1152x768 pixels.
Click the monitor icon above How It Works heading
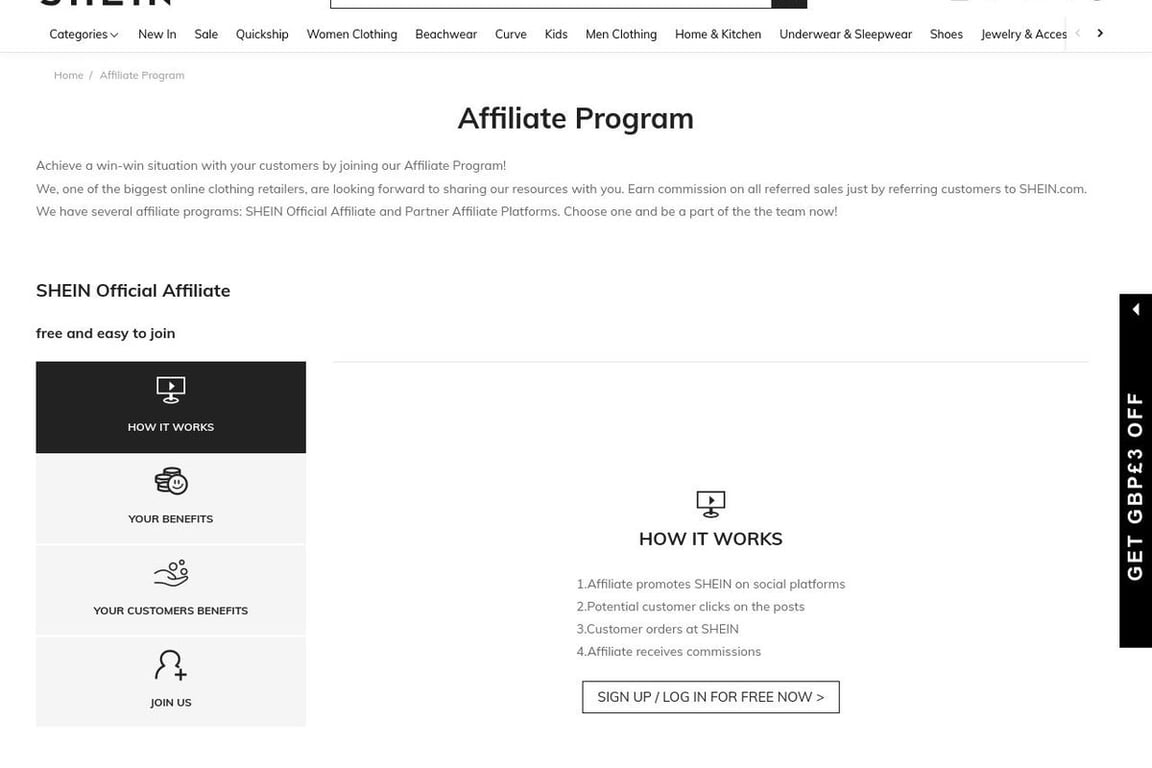coord(710,504)
